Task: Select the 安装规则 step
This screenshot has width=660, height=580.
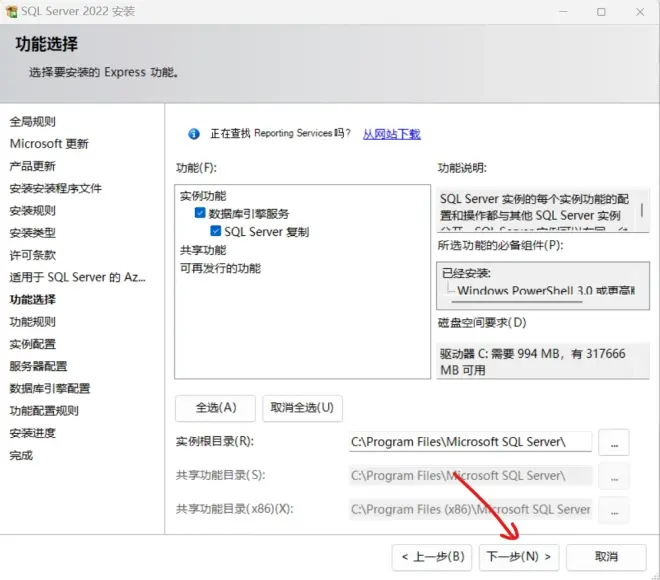Action: 32,210
